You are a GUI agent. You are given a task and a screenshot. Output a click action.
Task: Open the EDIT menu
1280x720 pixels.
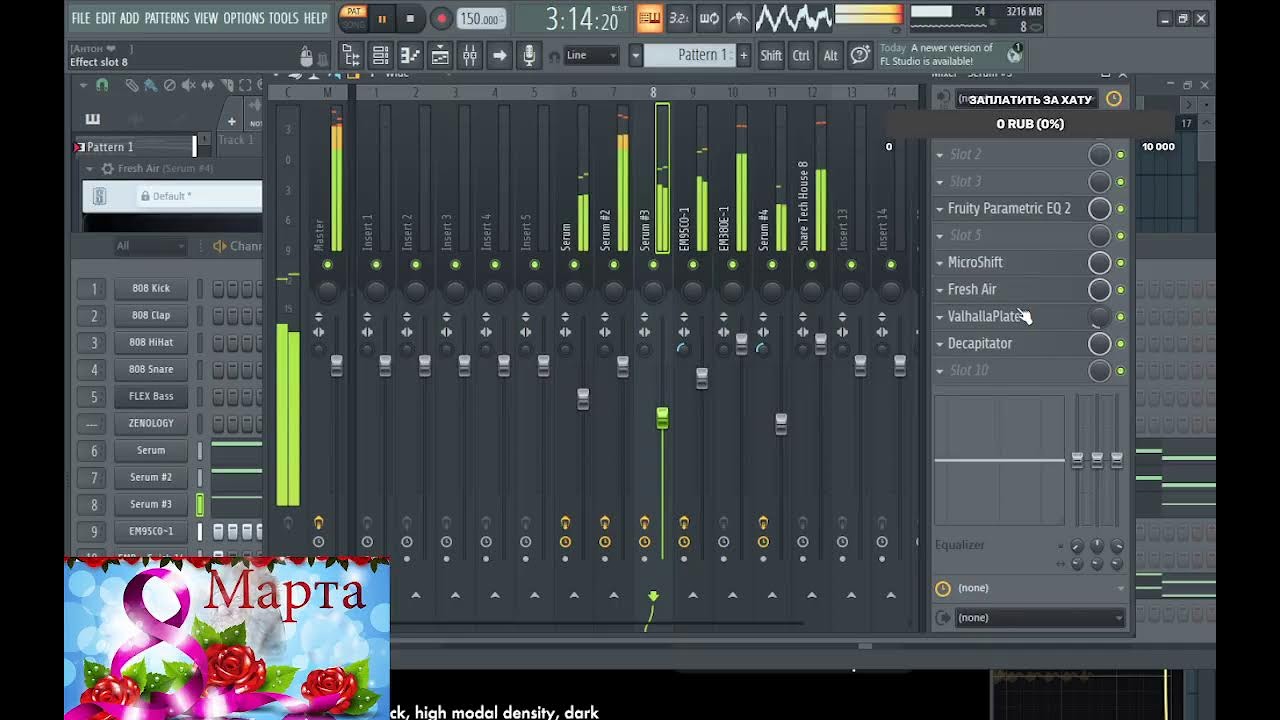(105, 18)
